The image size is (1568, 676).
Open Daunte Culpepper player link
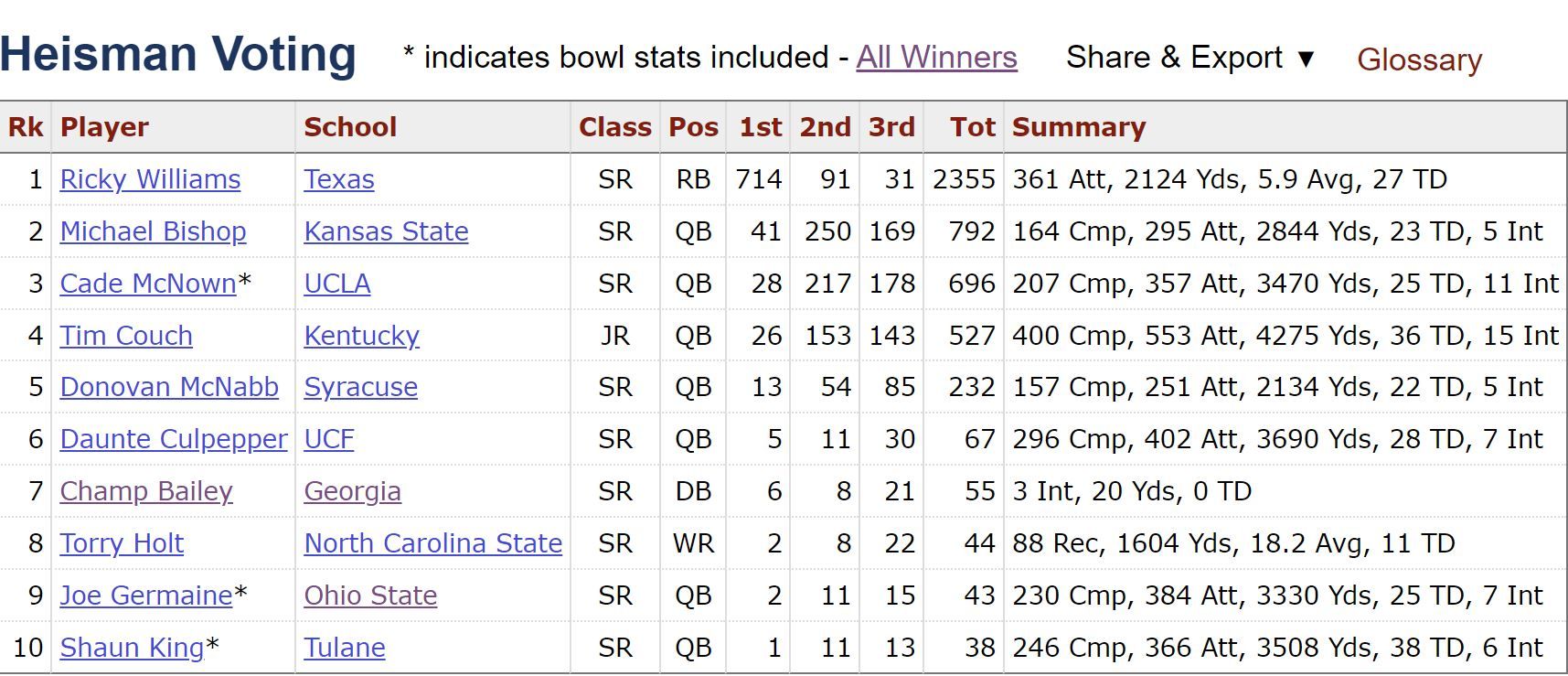pos(174,439)
